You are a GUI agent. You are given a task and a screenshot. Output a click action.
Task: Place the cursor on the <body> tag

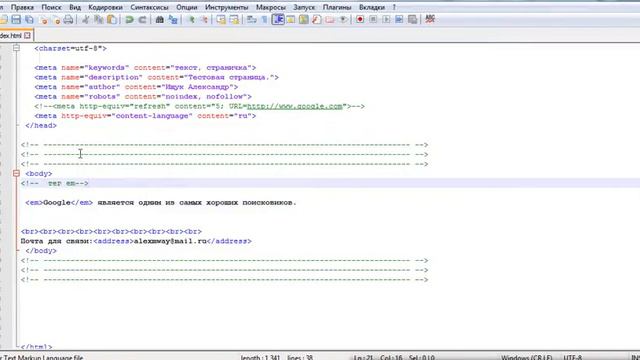point(39,174)
